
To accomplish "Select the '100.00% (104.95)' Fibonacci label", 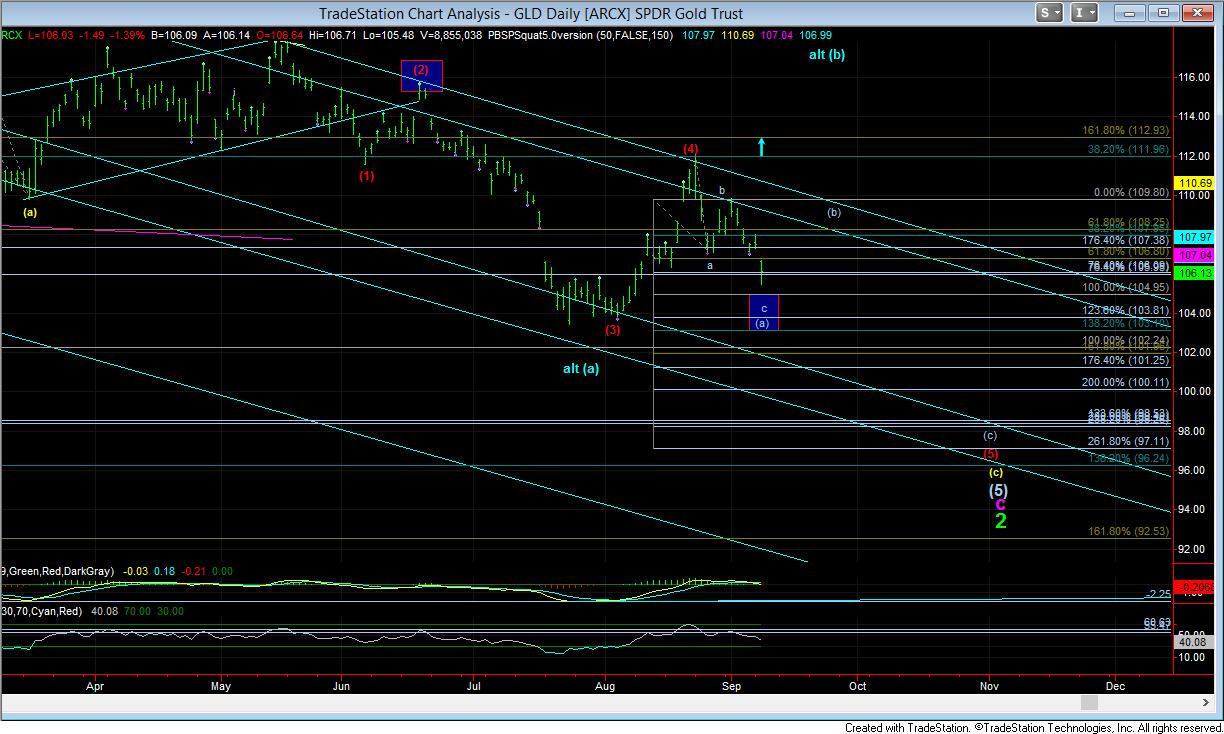I will 1126,287.
